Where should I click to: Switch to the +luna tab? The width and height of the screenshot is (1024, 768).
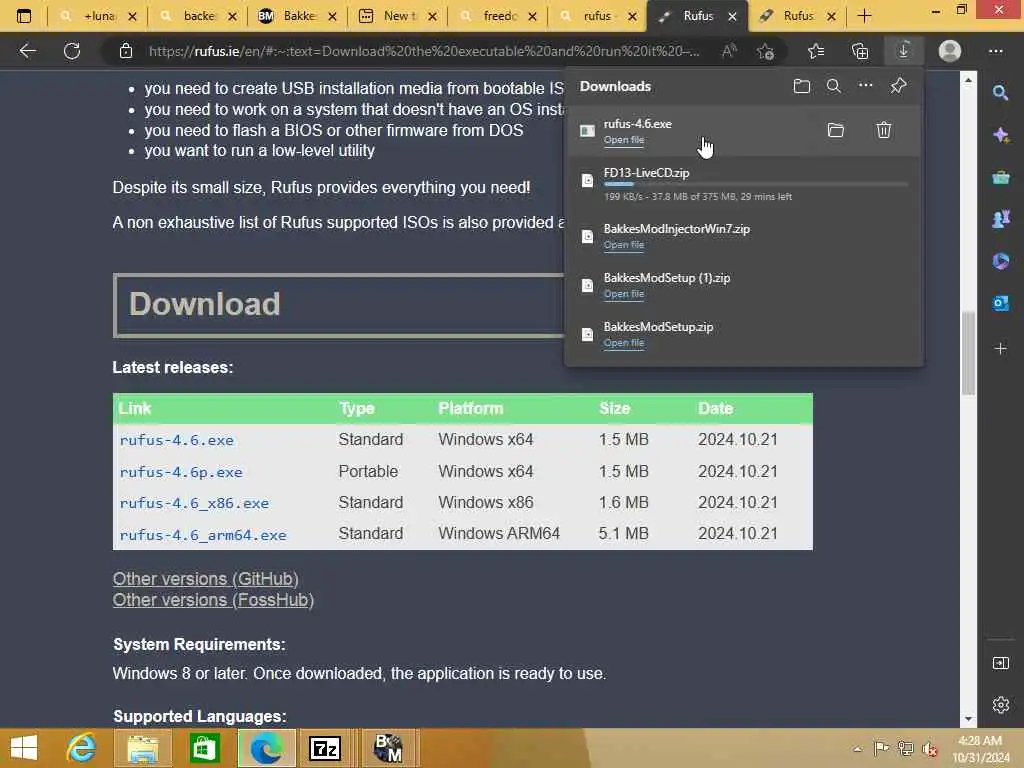click(x=99, y=16)
